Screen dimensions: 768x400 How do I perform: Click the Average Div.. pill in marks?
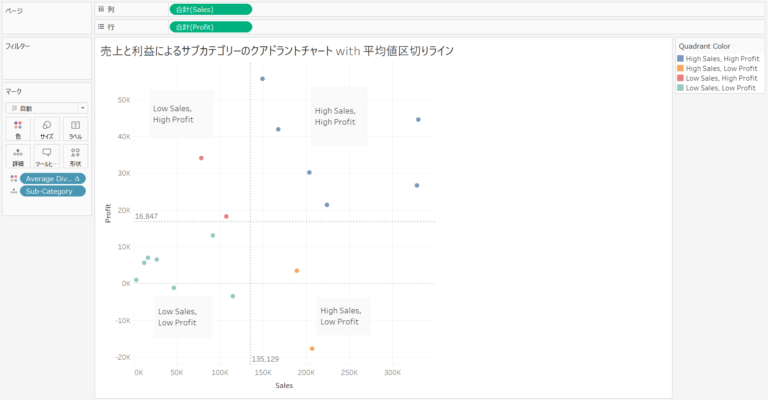[x=55, y=178]
